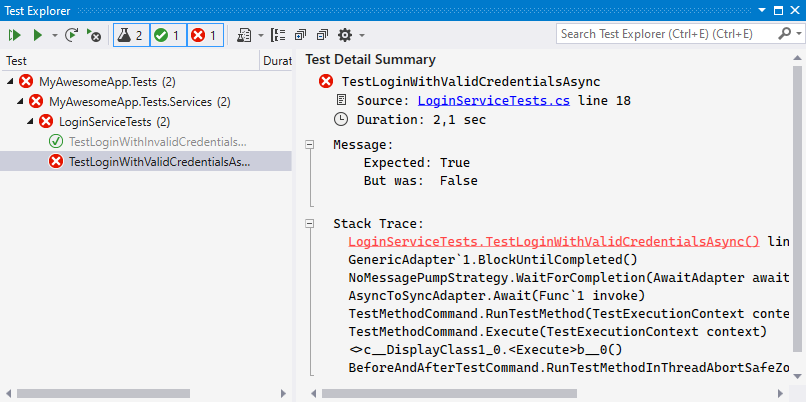Click the red stack trace method link

coord(554,242)
